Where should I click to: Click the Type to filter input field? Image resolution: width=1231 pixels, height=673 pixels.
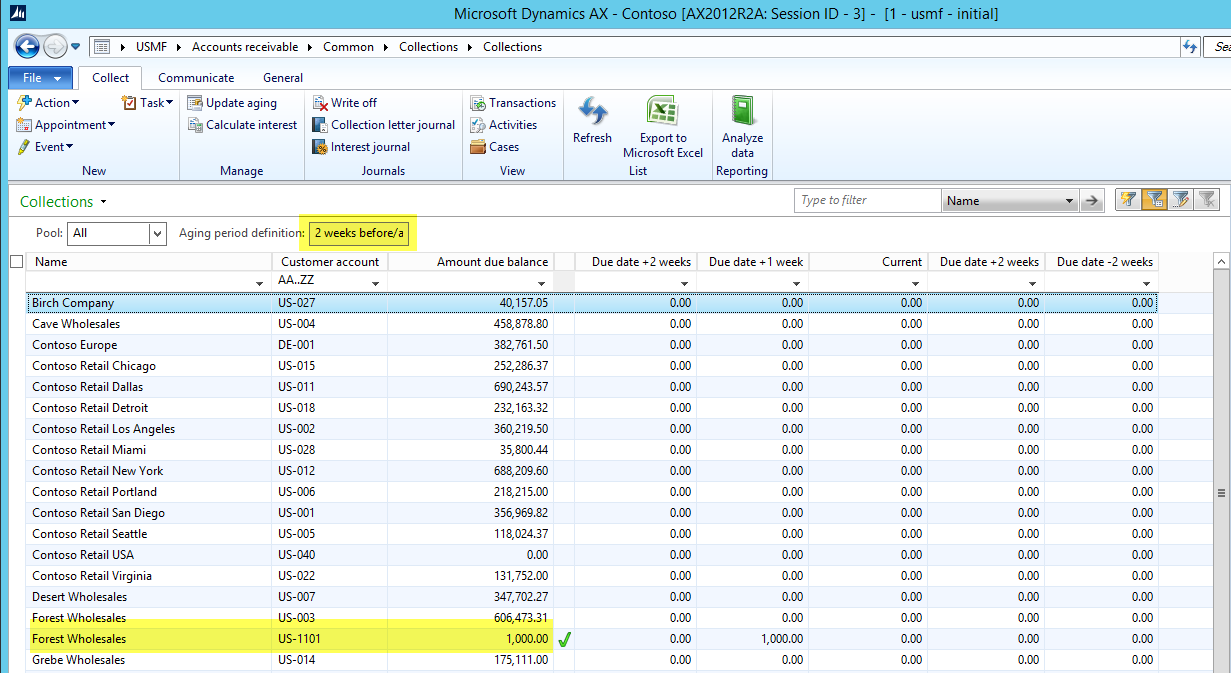pos(866,201)
